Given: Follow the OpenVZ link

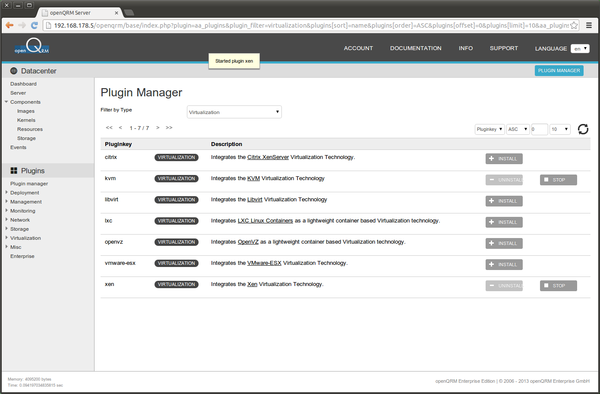Looking at the screenshot, I should (x=248, y=242).
